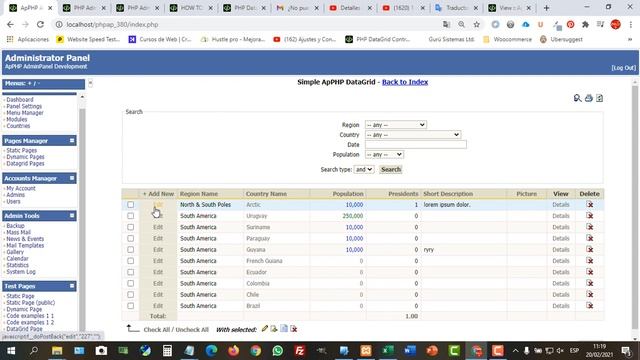Click the browser address bar
This screenshot has height=360, width=640.
(x=245, y=24)
